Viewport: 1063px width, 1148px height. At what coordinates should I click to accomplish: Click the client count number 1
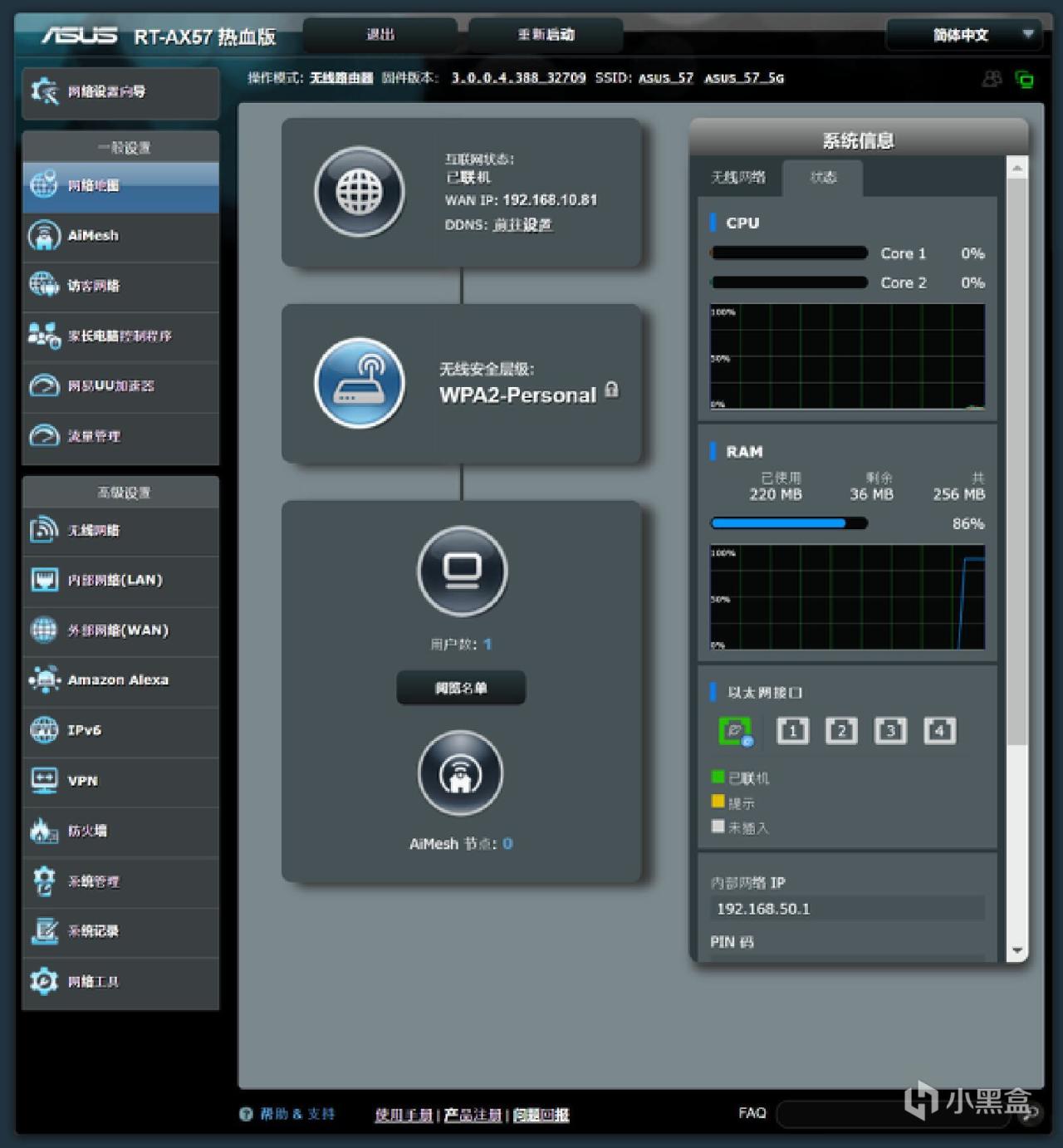tap(487, 645)
